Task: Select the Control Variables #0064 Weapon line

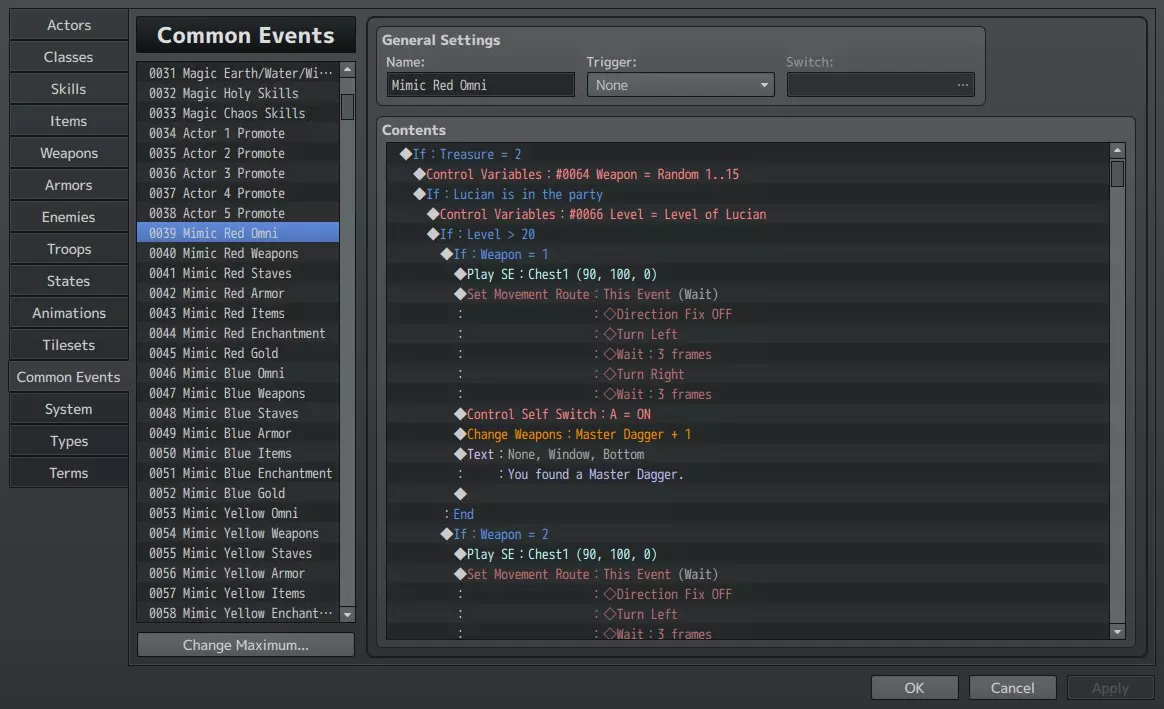Action: (x=748, y=174)
